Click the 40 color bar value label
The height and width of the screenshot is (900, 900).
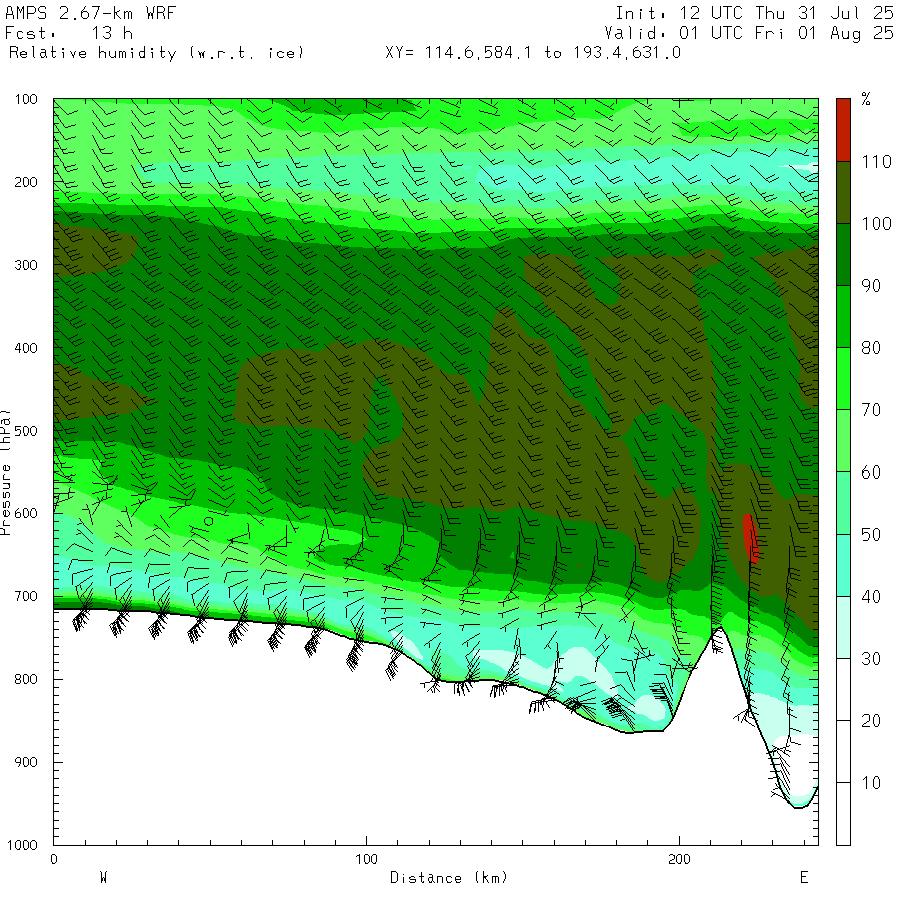click(871, 596)
